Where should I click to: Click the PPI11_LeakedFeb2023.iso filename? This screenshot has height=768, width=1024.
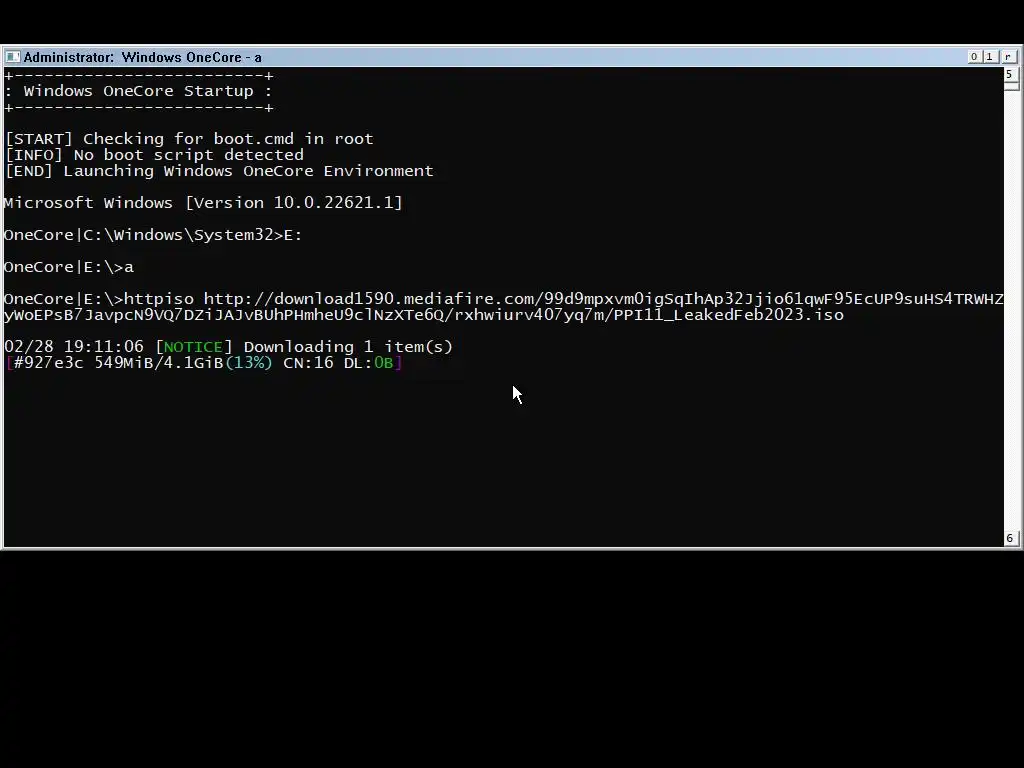[729, 315]
